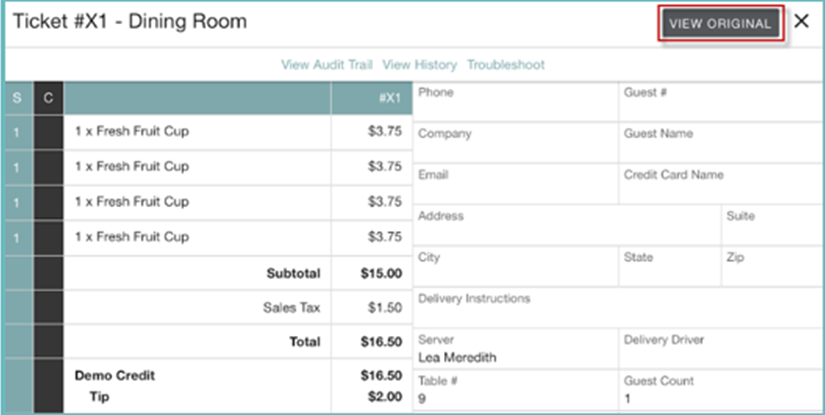Click the City field
The image size is (825, 415).
[515, 266]
